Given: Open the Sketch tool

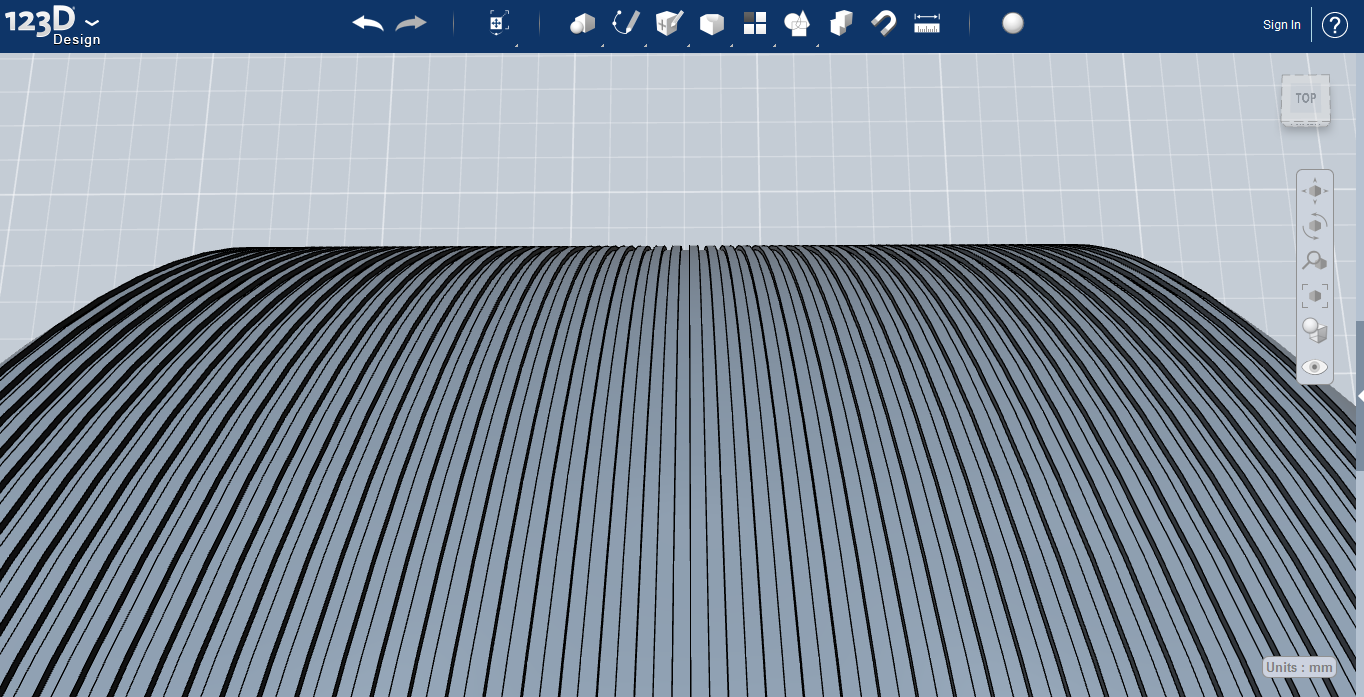Looking at the screenshot, I should tap(625, 23).
